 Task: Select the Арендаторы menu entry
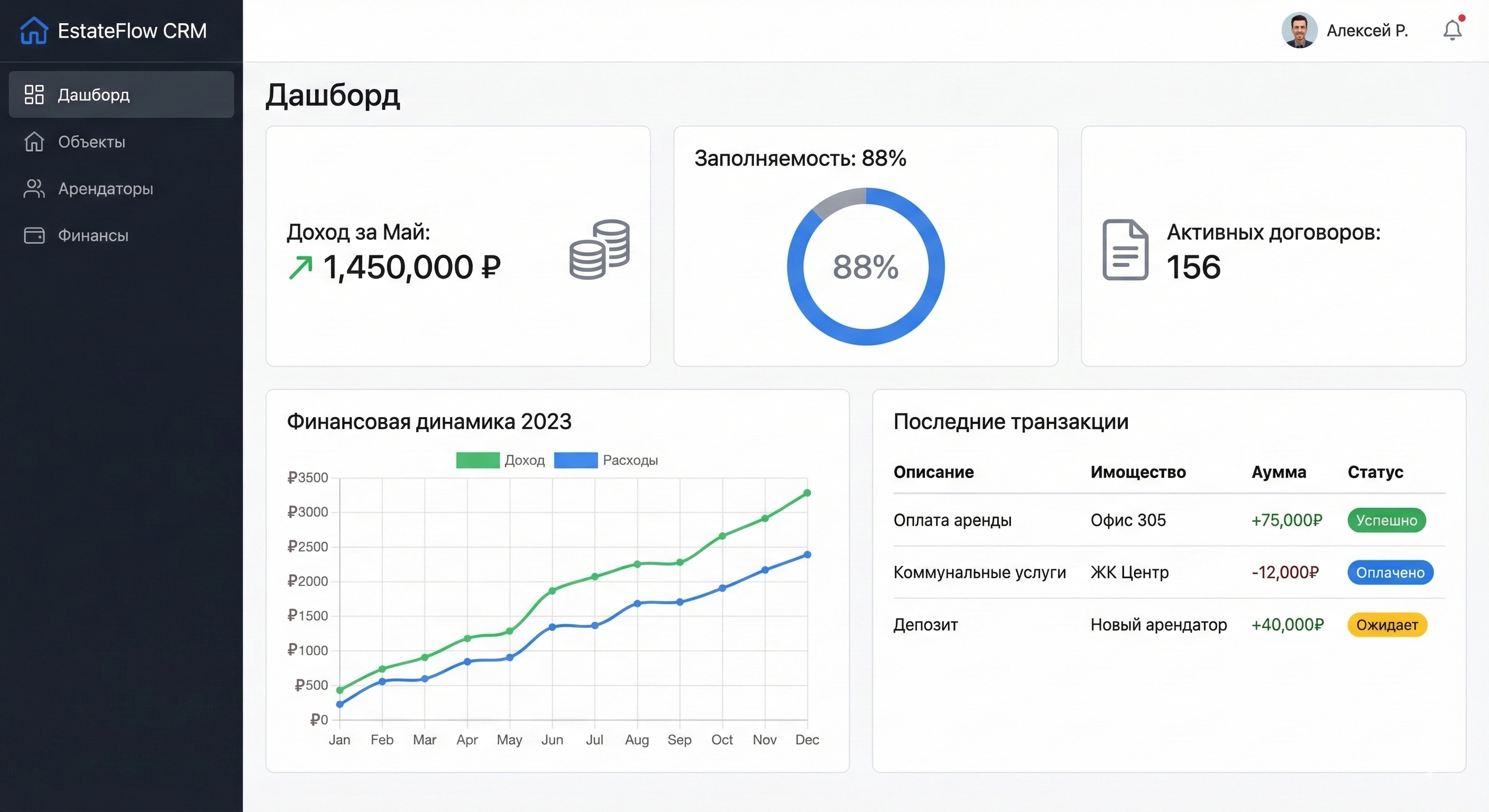tap(106, 188)
